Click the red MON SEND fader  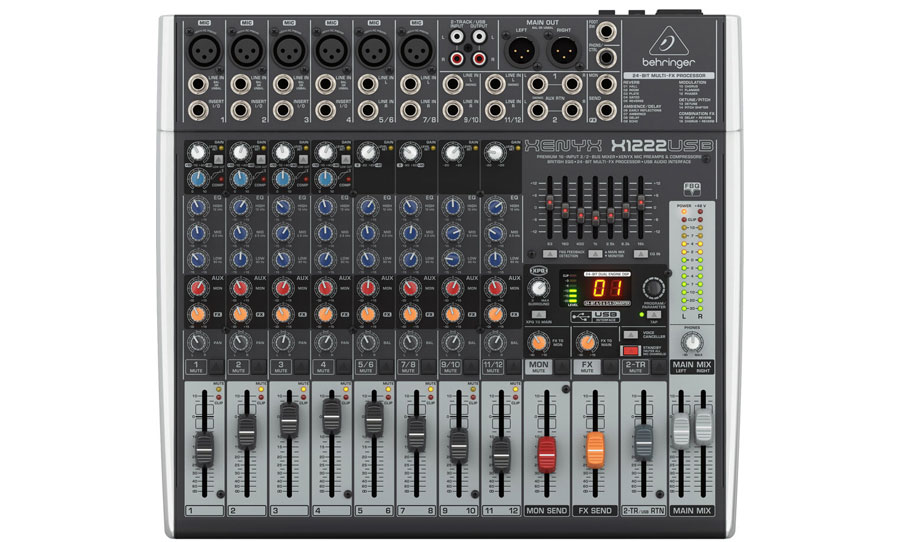pyautogui.click(x=546, y=454)
